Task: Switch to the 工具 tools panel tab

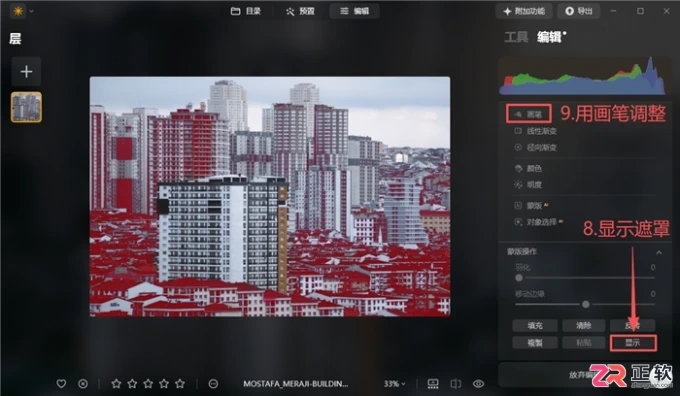Action: point(516,37)
